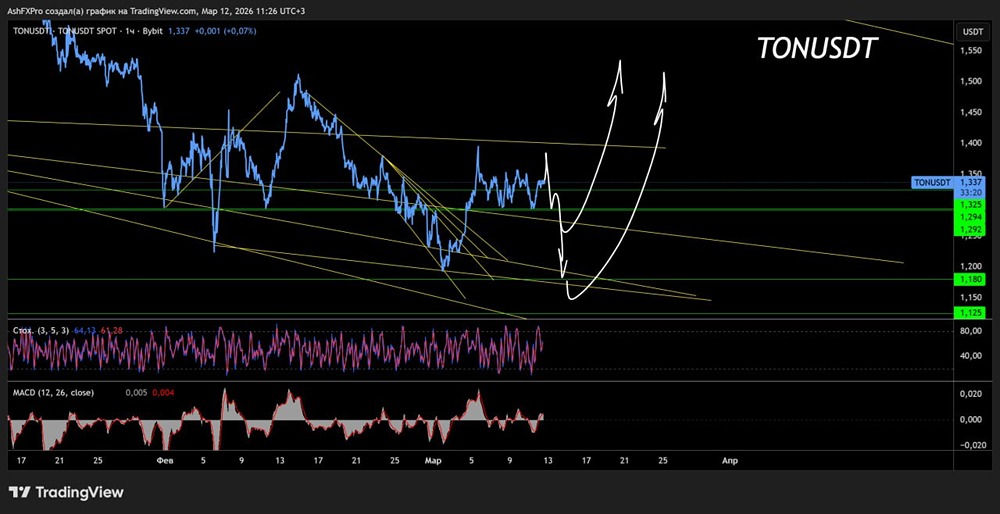Click the red MACD signal value 0,004
The image size is (1000, 514).
coord(163,393)
